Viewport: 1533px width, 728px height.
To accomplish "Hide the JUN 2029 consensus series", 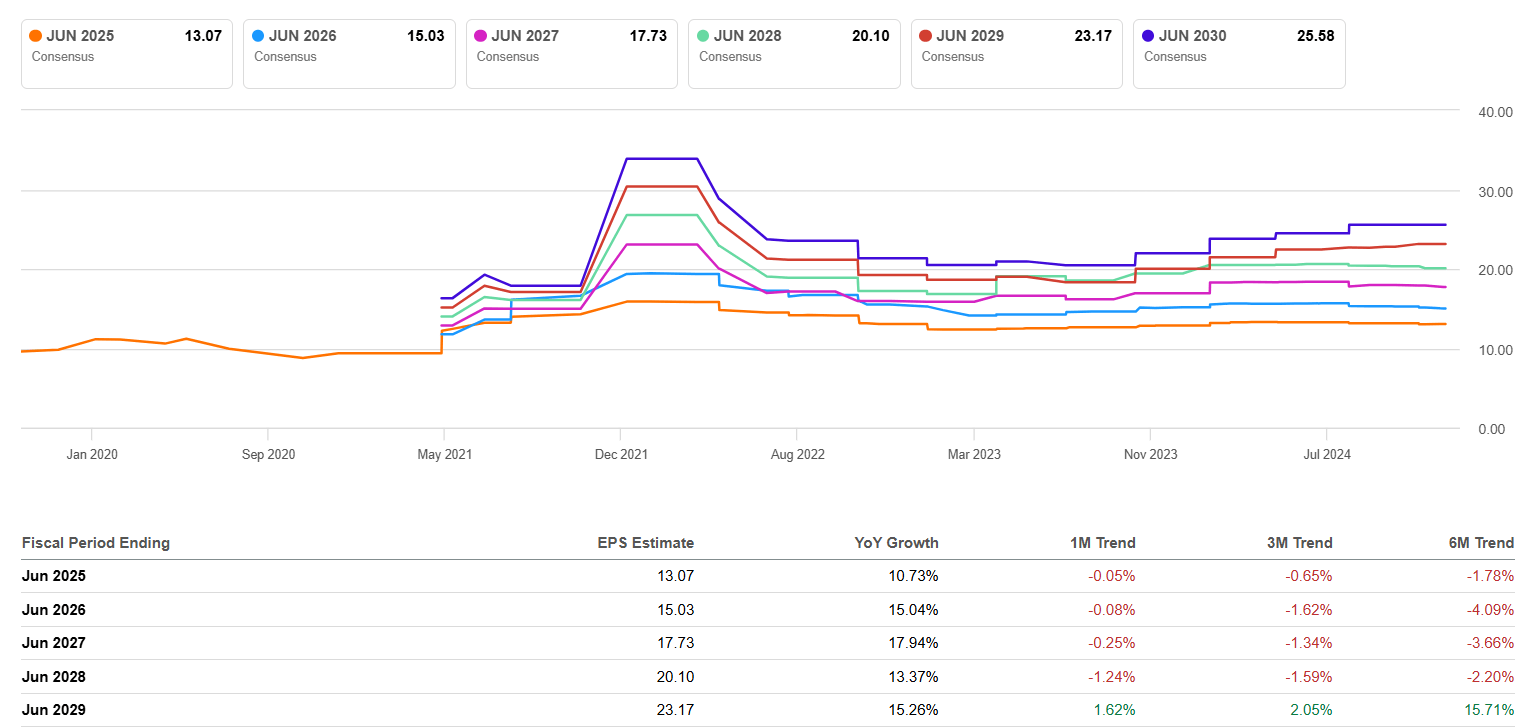I will coord(1017,54).
